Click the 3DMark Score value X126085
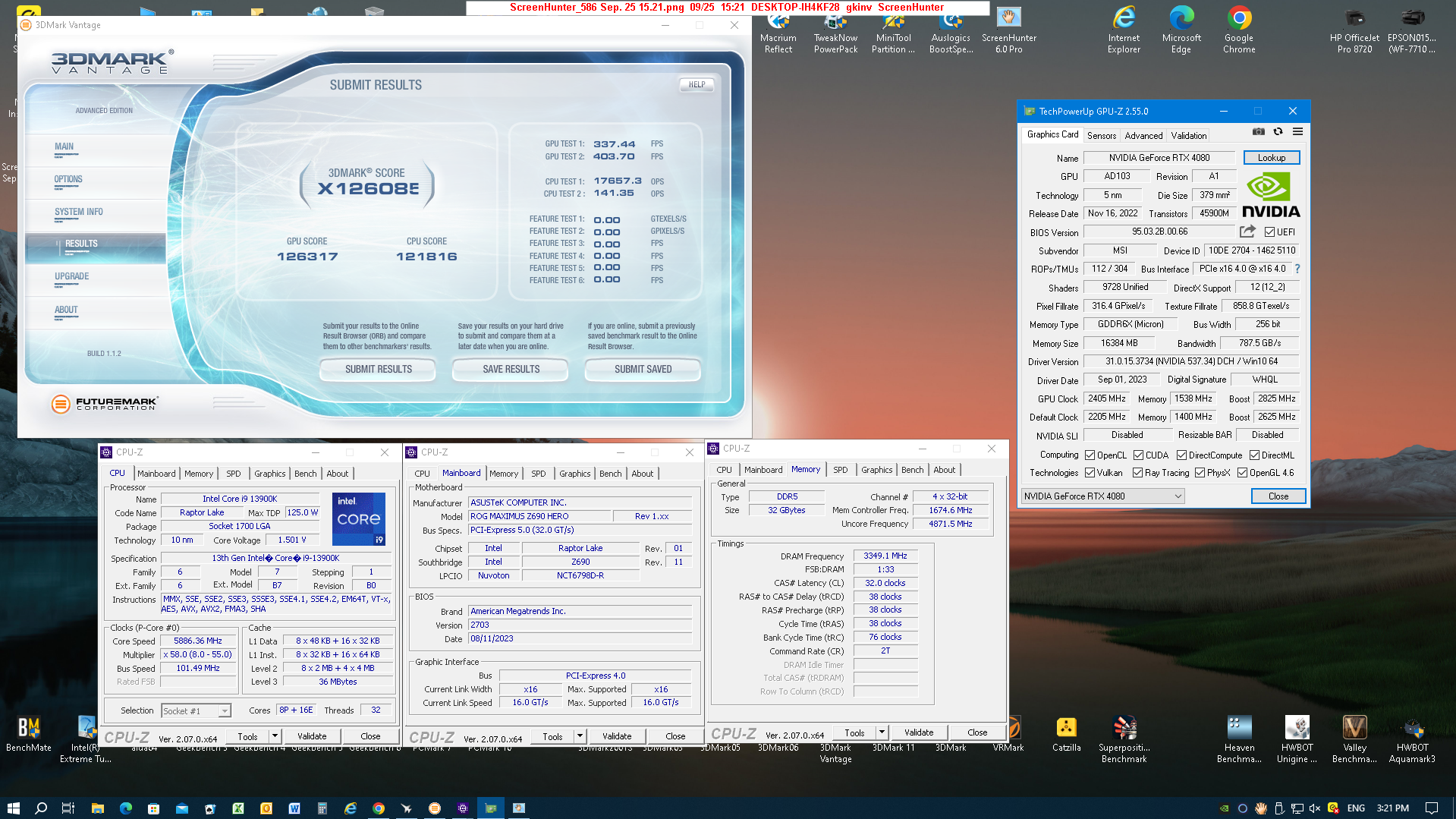1456x819 pixels. 368,189
